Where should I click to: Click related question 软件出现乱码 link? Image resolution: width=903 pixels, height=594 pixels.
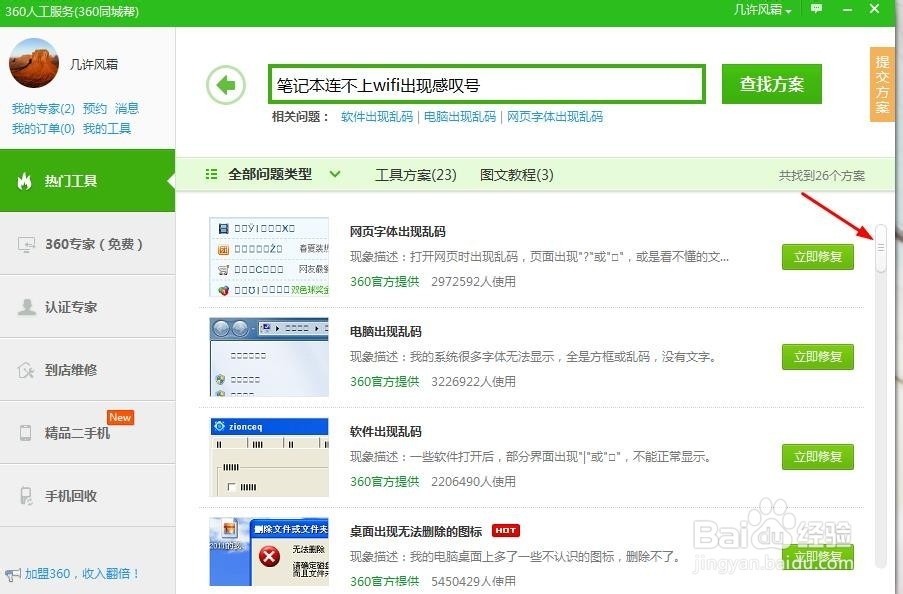pos(377,116)
